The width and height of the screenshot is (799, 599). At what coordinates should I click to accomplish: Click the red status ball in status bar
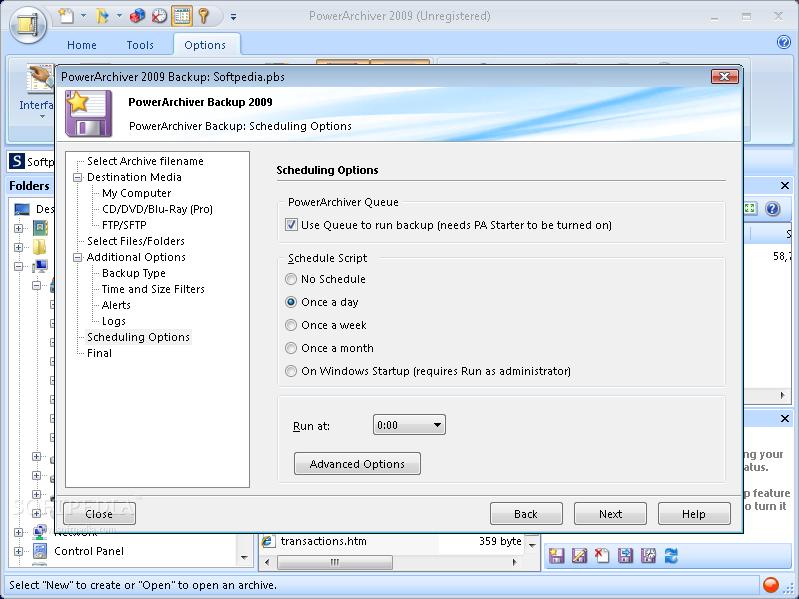tap(770, 584)
